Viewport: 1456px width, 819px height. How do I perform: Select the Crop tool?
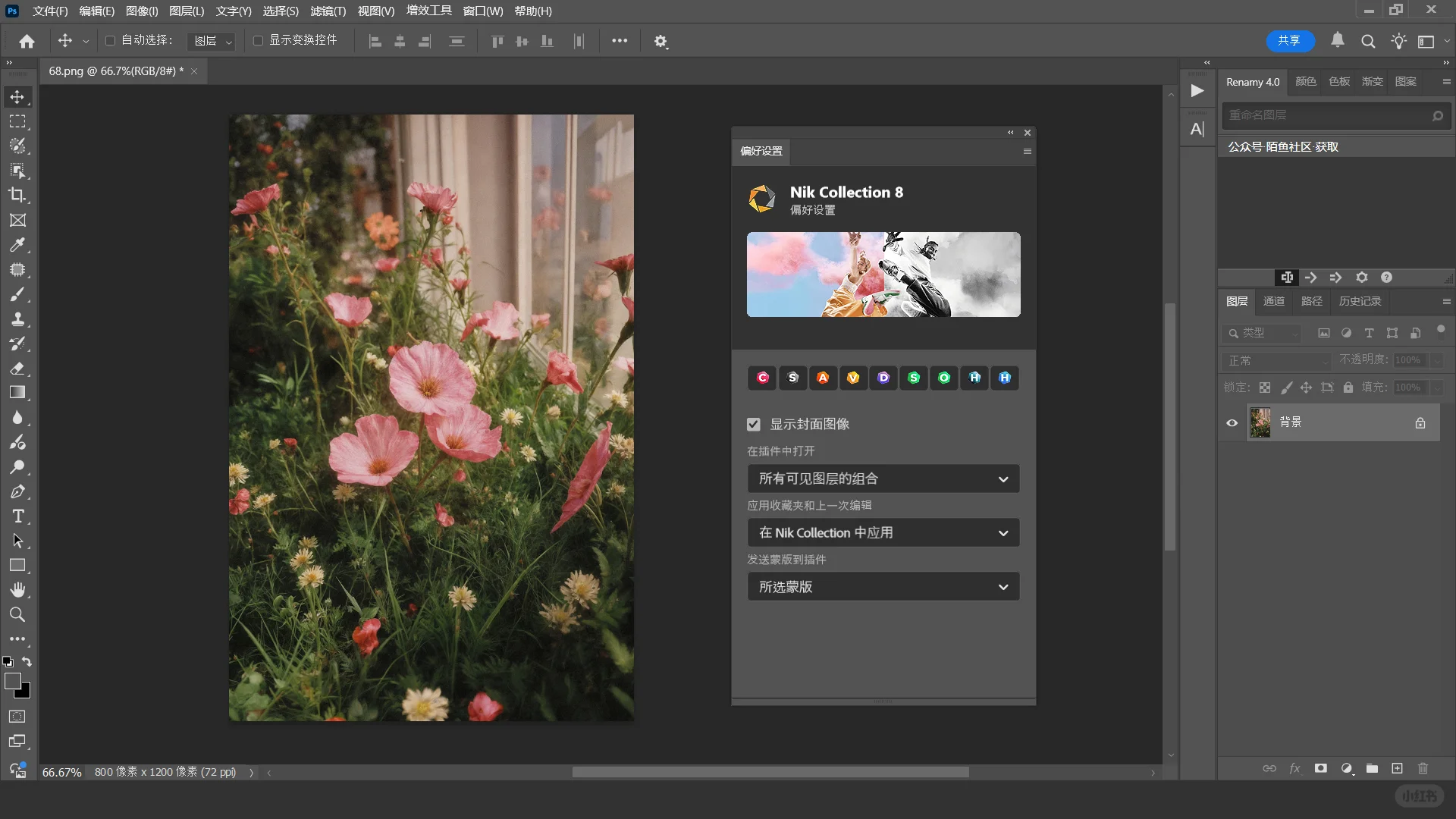click(17, 195)
